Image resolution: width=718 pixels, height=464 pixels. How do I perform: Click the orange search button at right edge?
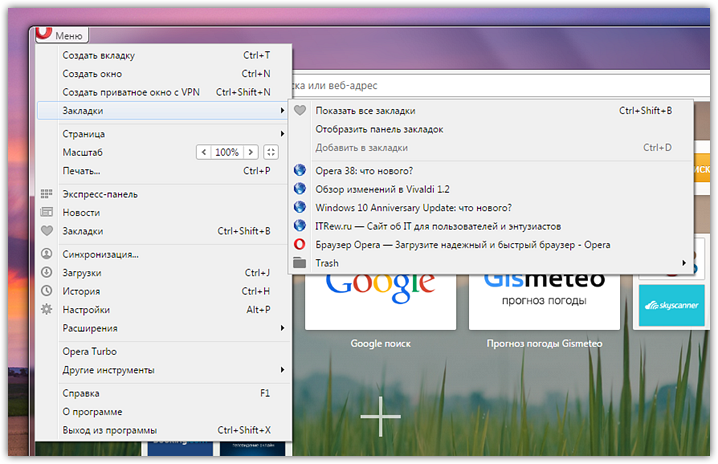pos(702,169)
